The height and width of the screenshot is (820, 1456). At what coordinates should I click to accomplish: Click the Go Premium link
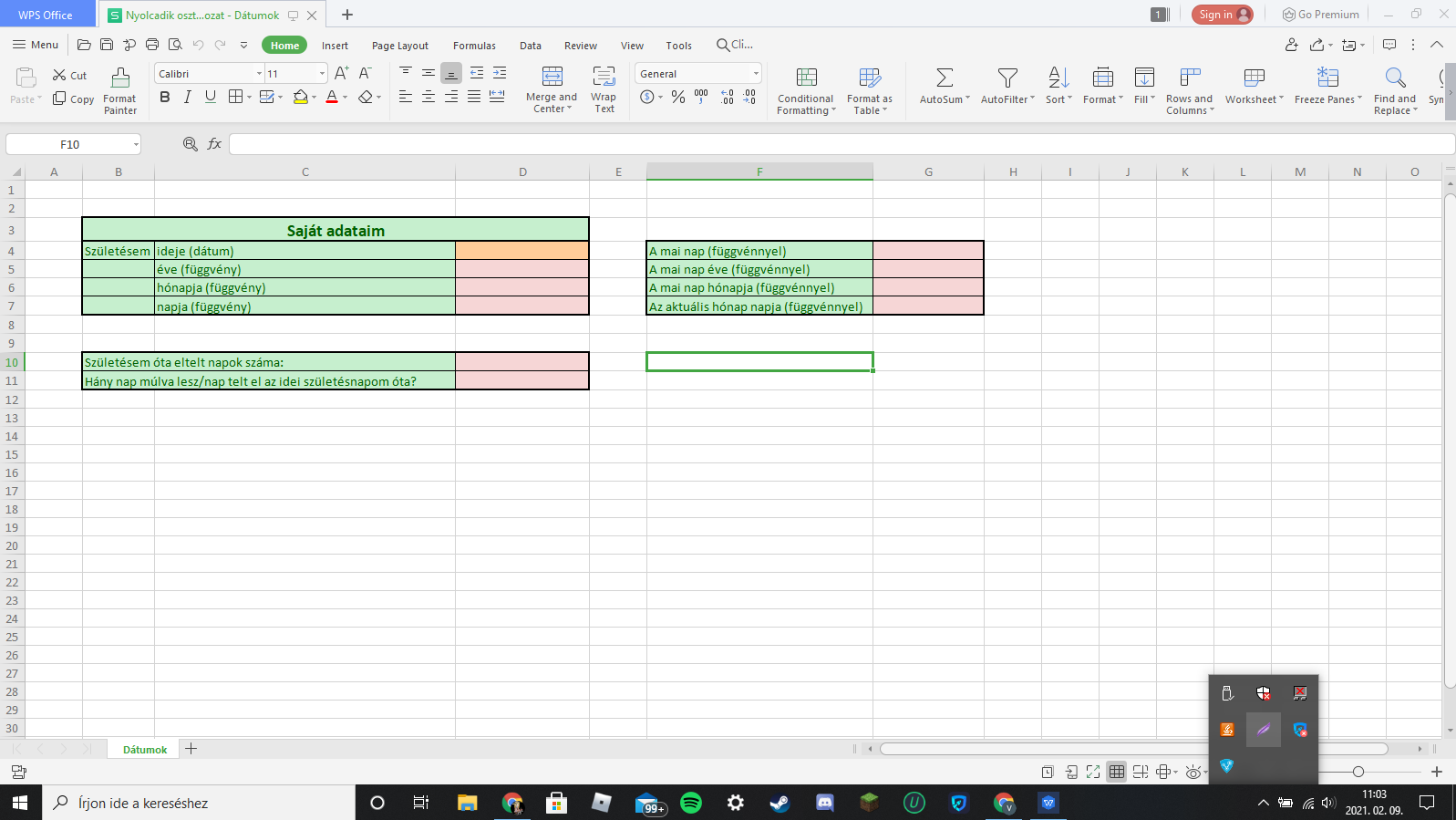(1320, 15)
